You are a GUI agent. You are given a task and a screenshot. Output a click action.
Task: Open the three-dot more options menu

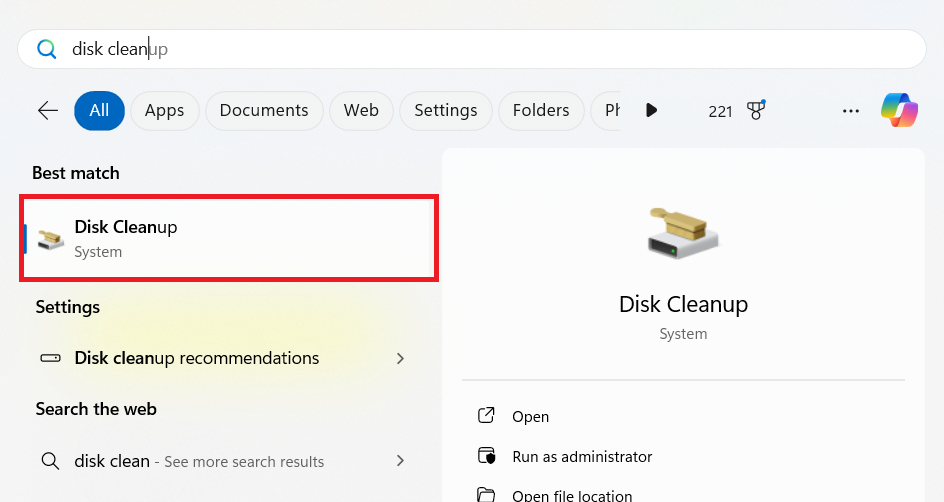tap(851, 111)
